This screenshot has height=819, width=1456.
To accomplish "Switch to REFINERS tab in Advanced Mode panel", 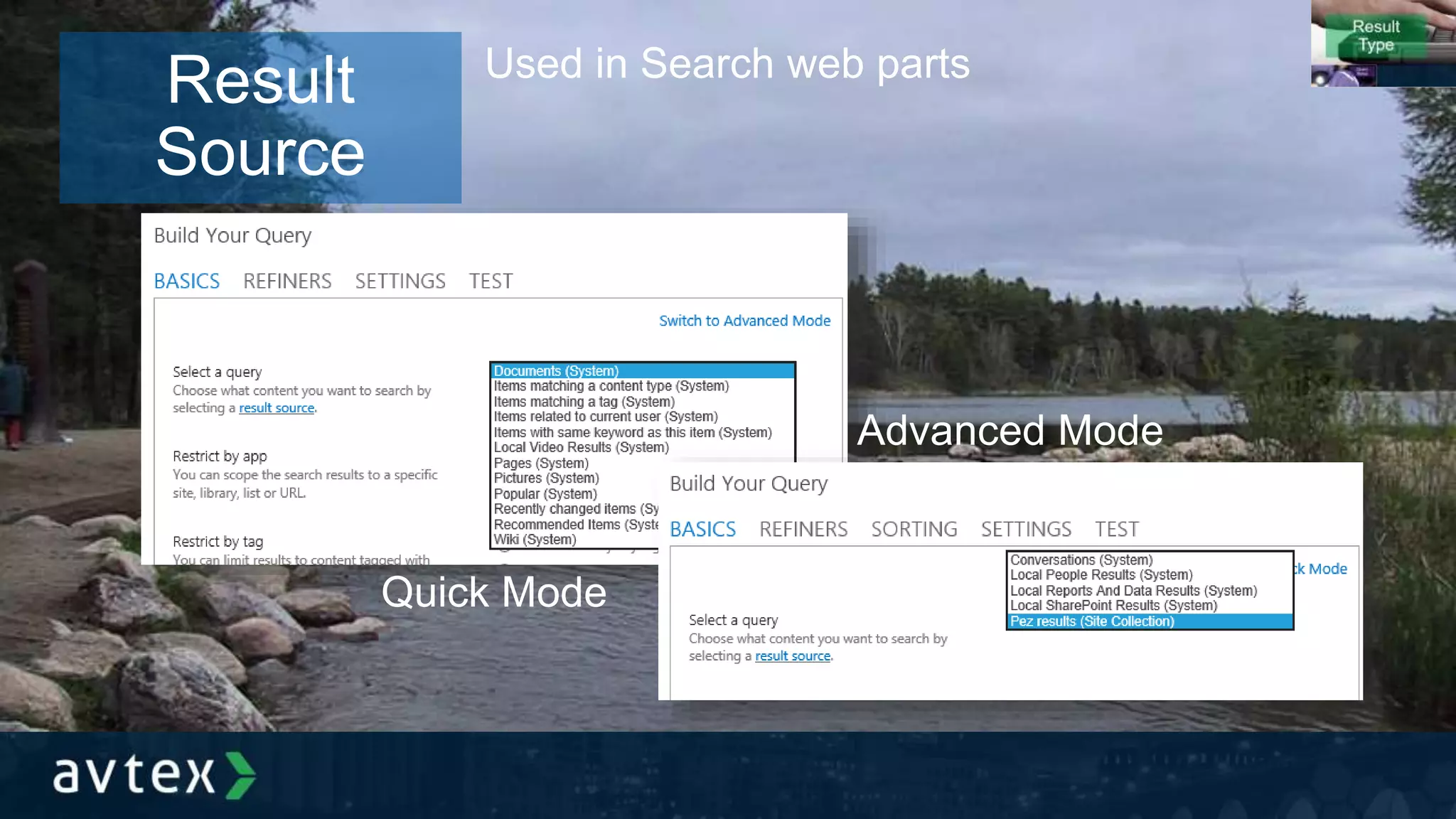I will click(x=803, y=529).
